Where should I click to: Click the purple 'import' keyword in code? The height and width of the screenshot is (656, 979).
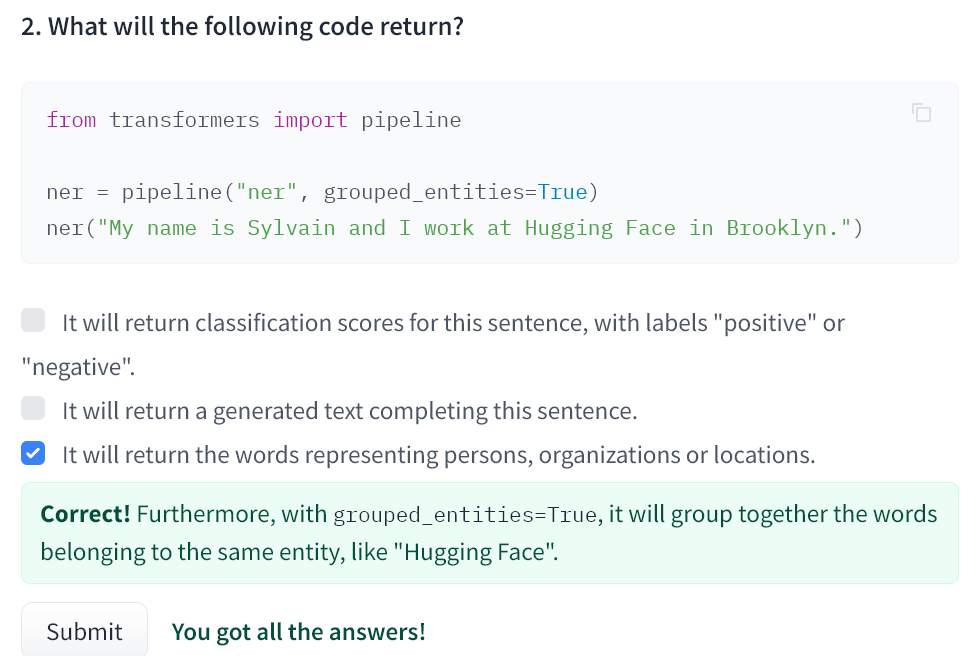[310, 121]
